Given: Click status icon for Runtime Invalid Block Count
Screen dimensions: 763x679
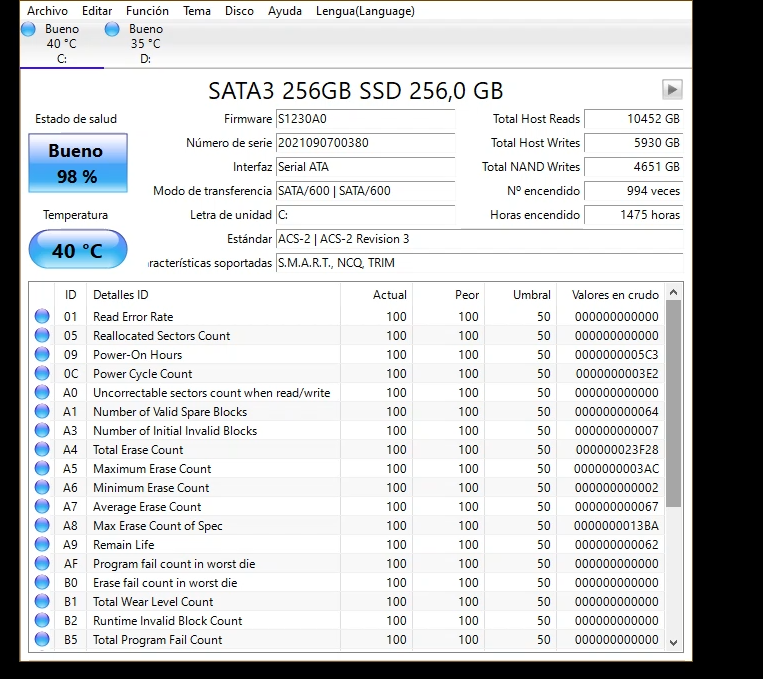Looking at the screenshot, I should 42,621.
